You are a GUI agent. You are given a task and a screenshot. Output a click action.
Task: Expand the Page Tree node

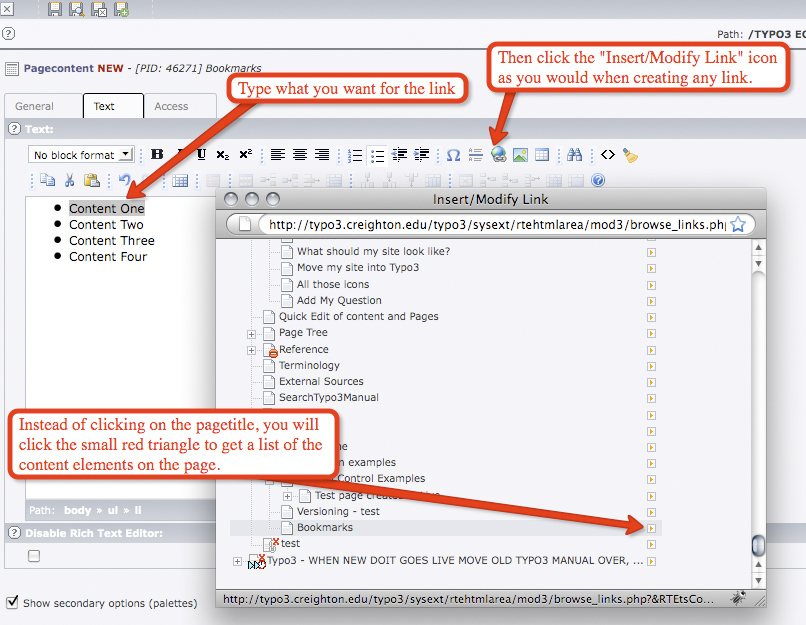252,333
